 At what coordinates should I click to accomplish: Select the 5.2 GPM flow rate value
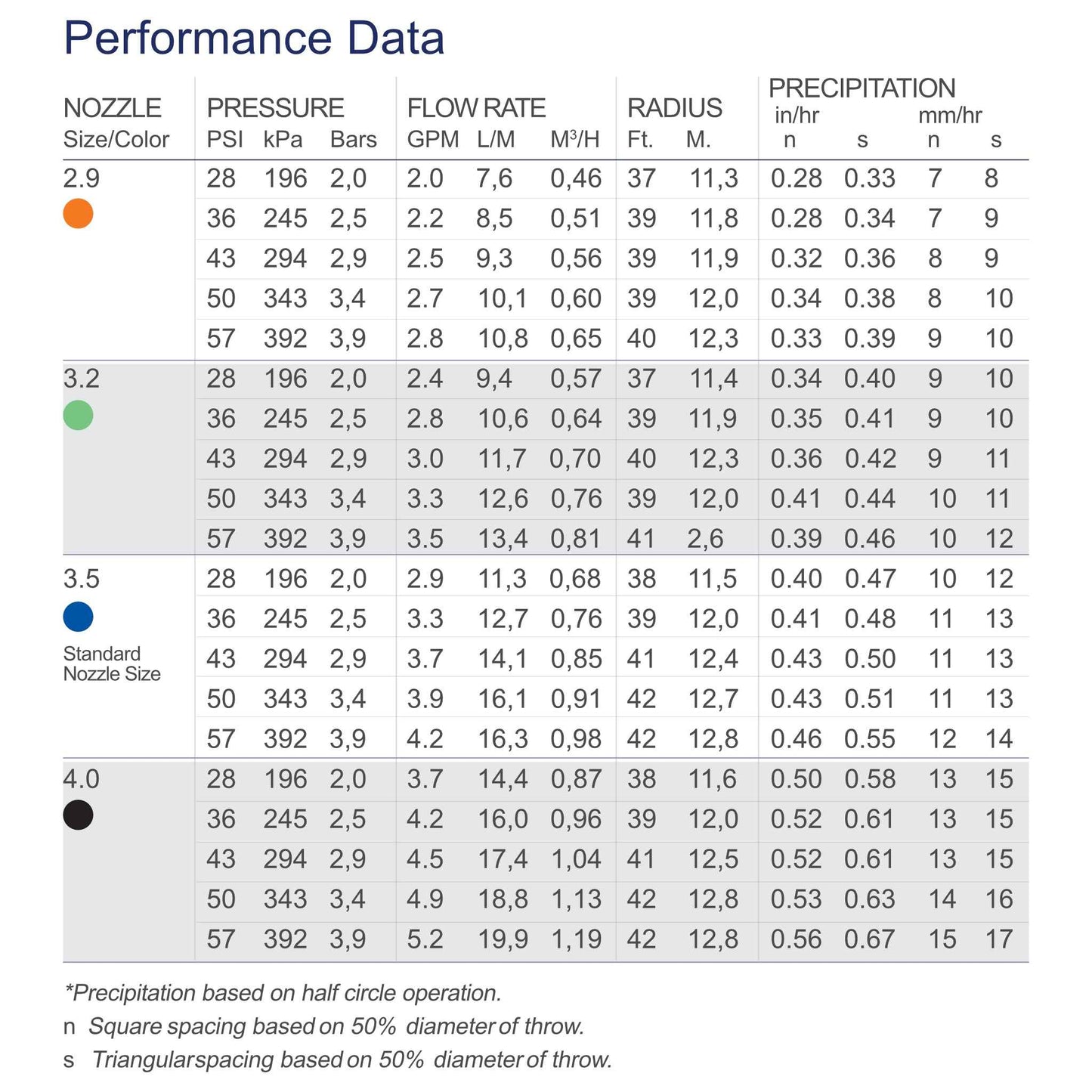(425, 939)
